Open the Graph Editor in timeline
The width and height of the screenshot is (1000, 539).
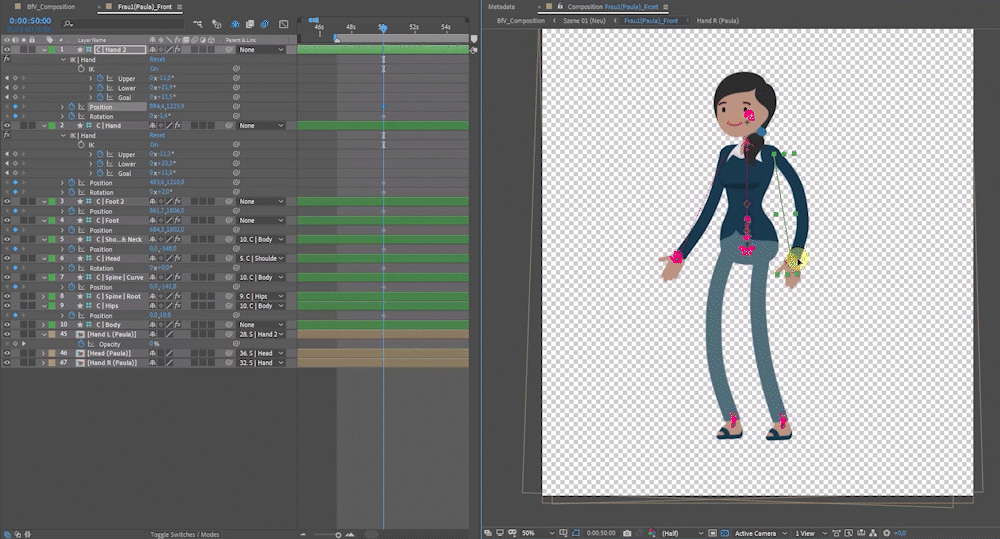click(284, 23)
